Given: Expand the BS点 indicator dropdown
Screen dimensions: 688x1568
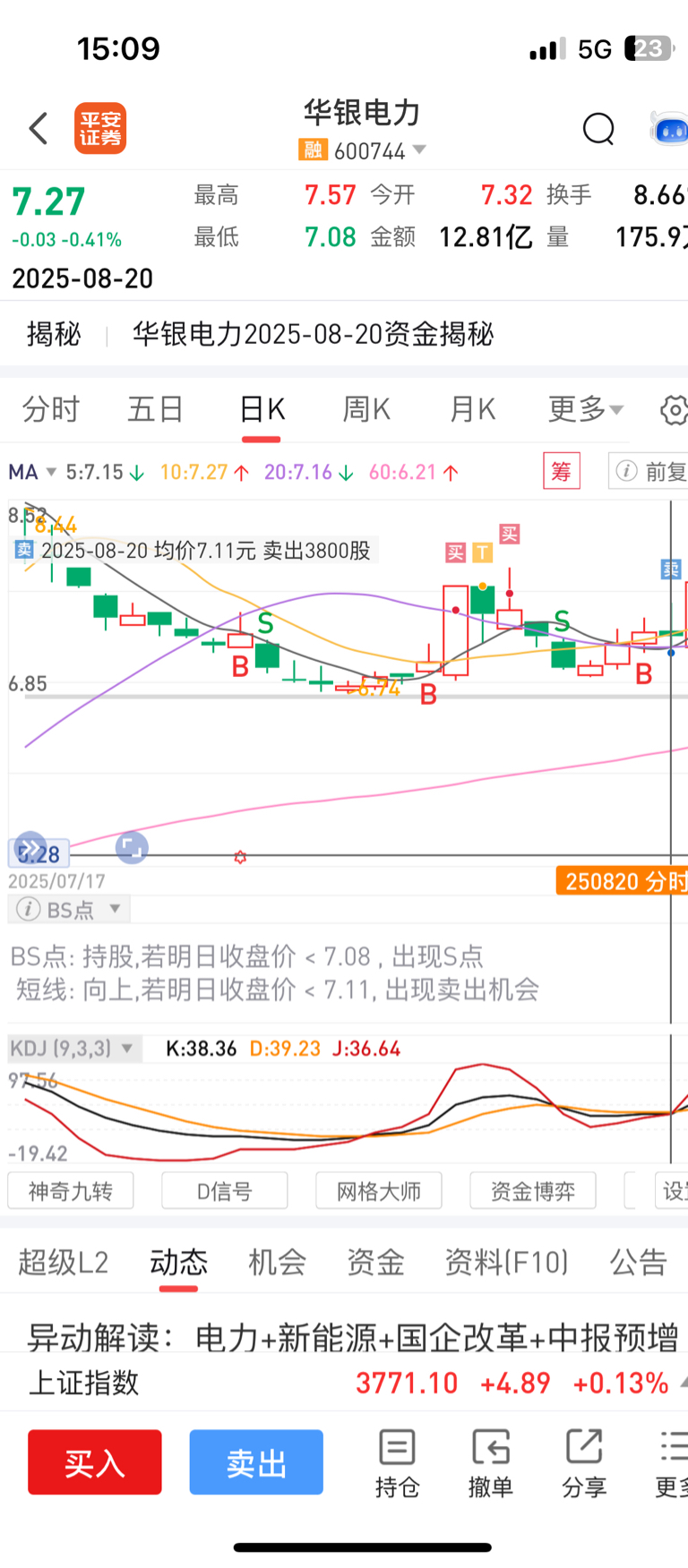Looking at the screenshot, I should (x=115, y=909).
